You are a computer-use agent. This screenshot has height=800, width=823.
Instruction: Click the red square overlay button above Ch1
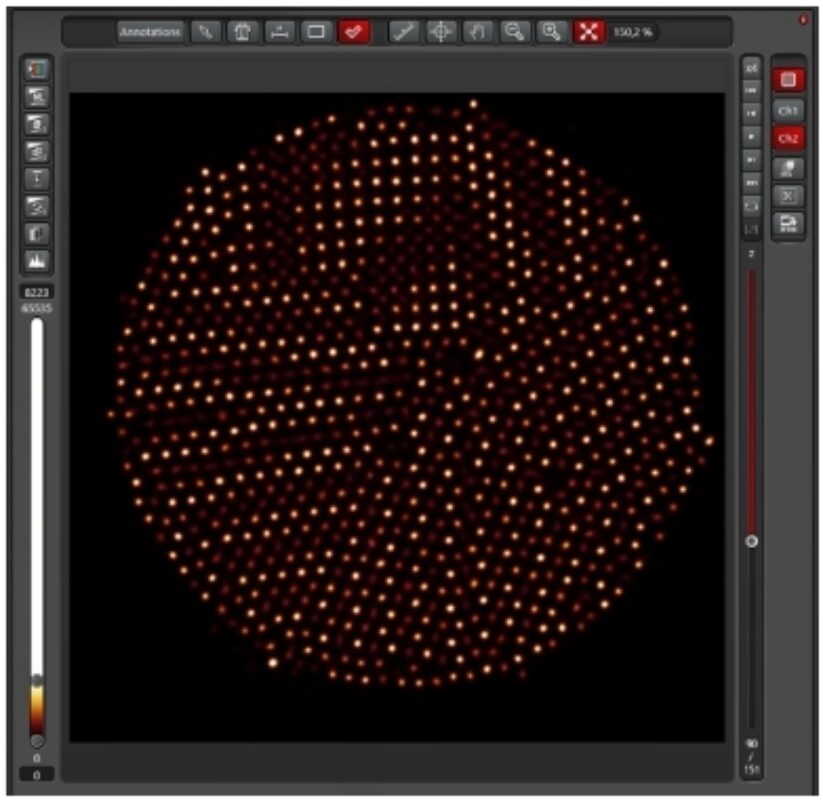pos(788,79)
